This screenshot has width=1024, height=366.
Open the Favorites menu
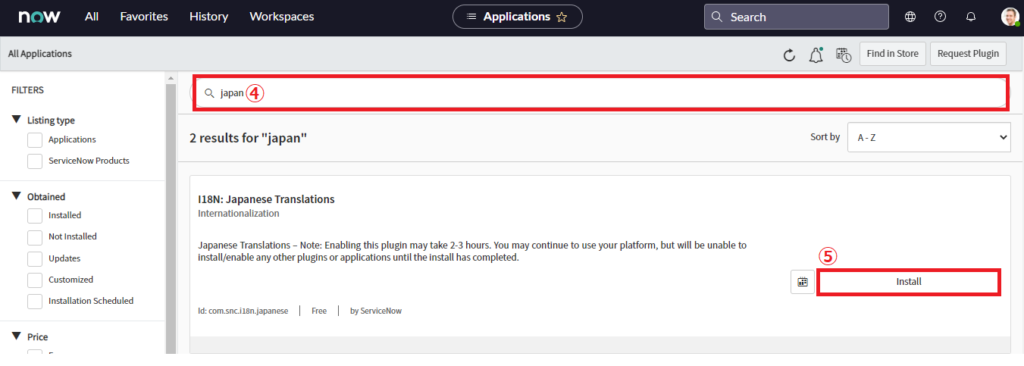tap(144, 17)
